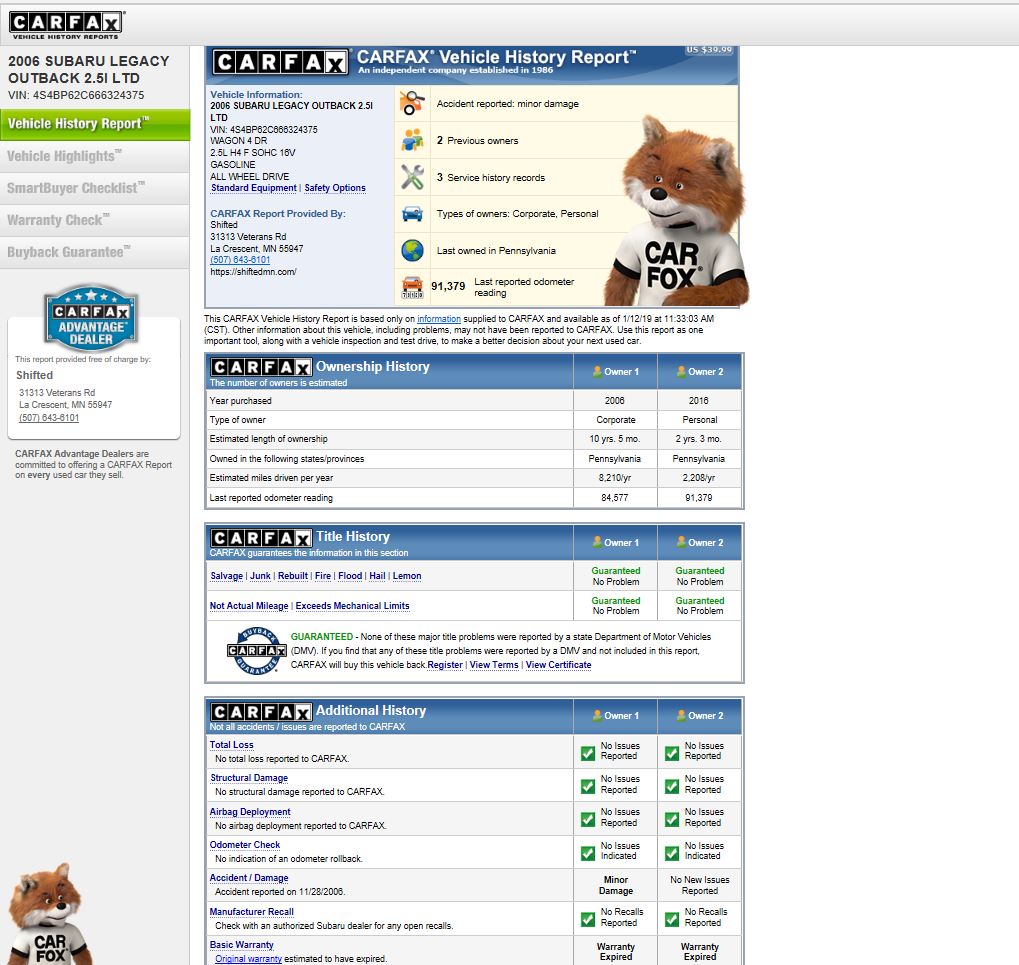
Task: Click the View Certificate link
Action: click(558, 665)
